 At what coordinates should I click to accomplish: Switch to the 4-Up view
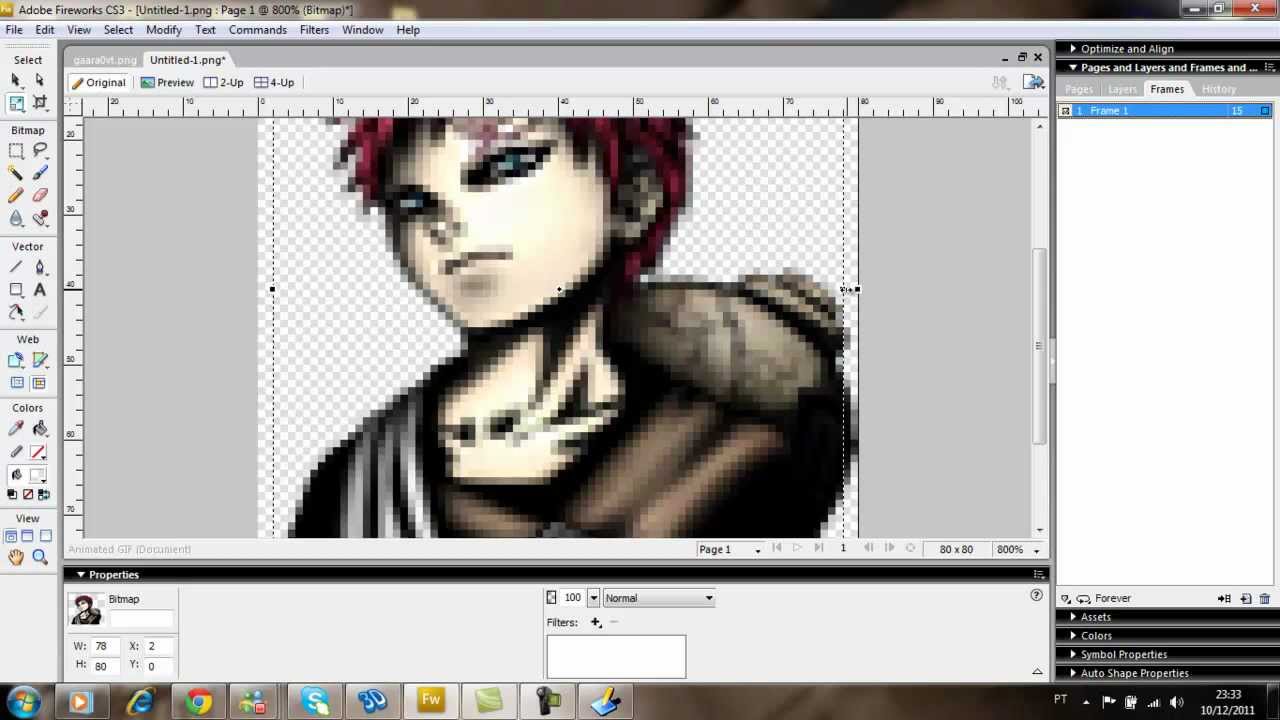click(x=274, y=83)
